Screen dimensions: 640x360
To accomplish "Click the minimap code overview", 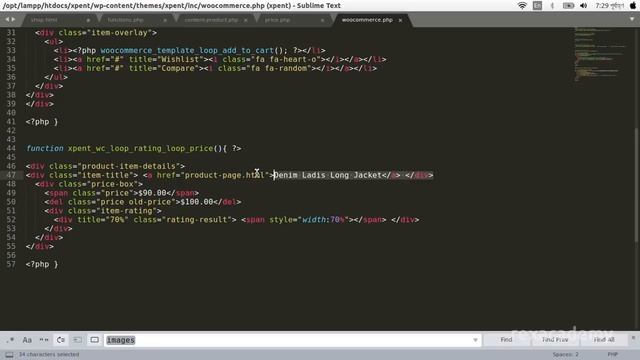I will point(600,53).
